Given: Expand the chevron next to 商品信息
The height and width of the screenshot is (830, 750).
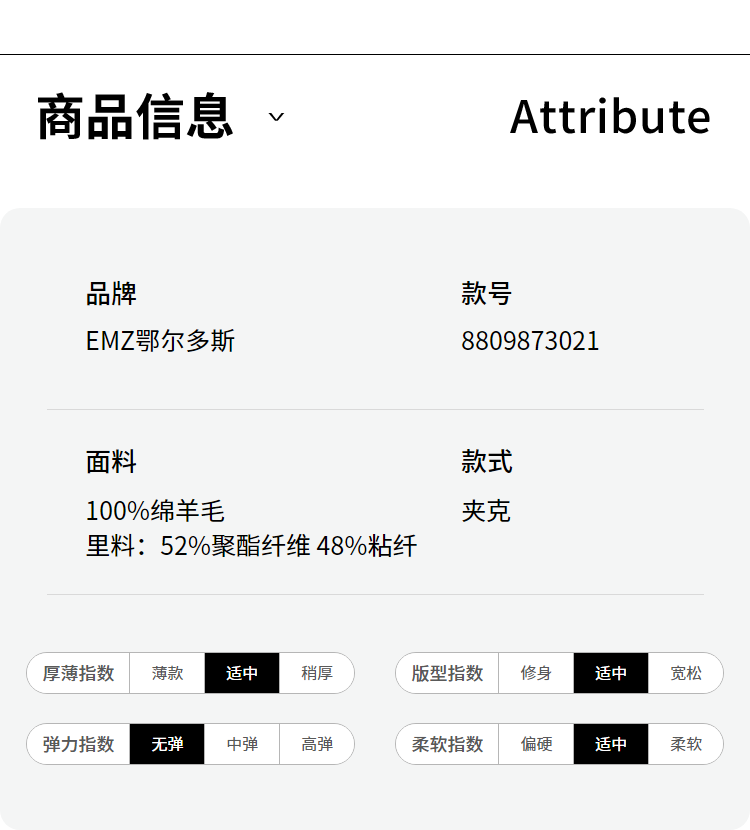Looking at the screenshot, I should coord(277,117).
